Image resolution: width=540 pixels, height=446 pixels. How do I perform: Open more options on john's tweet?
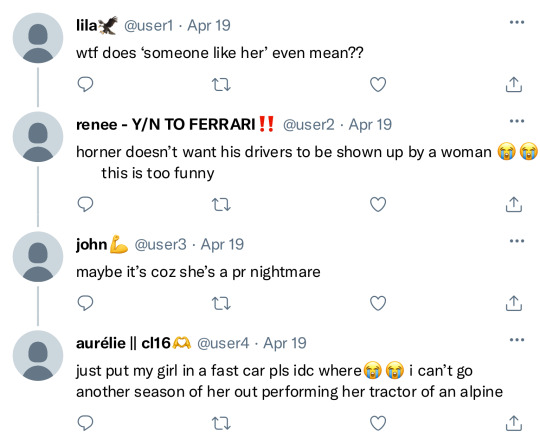click(x=517, y=241)
